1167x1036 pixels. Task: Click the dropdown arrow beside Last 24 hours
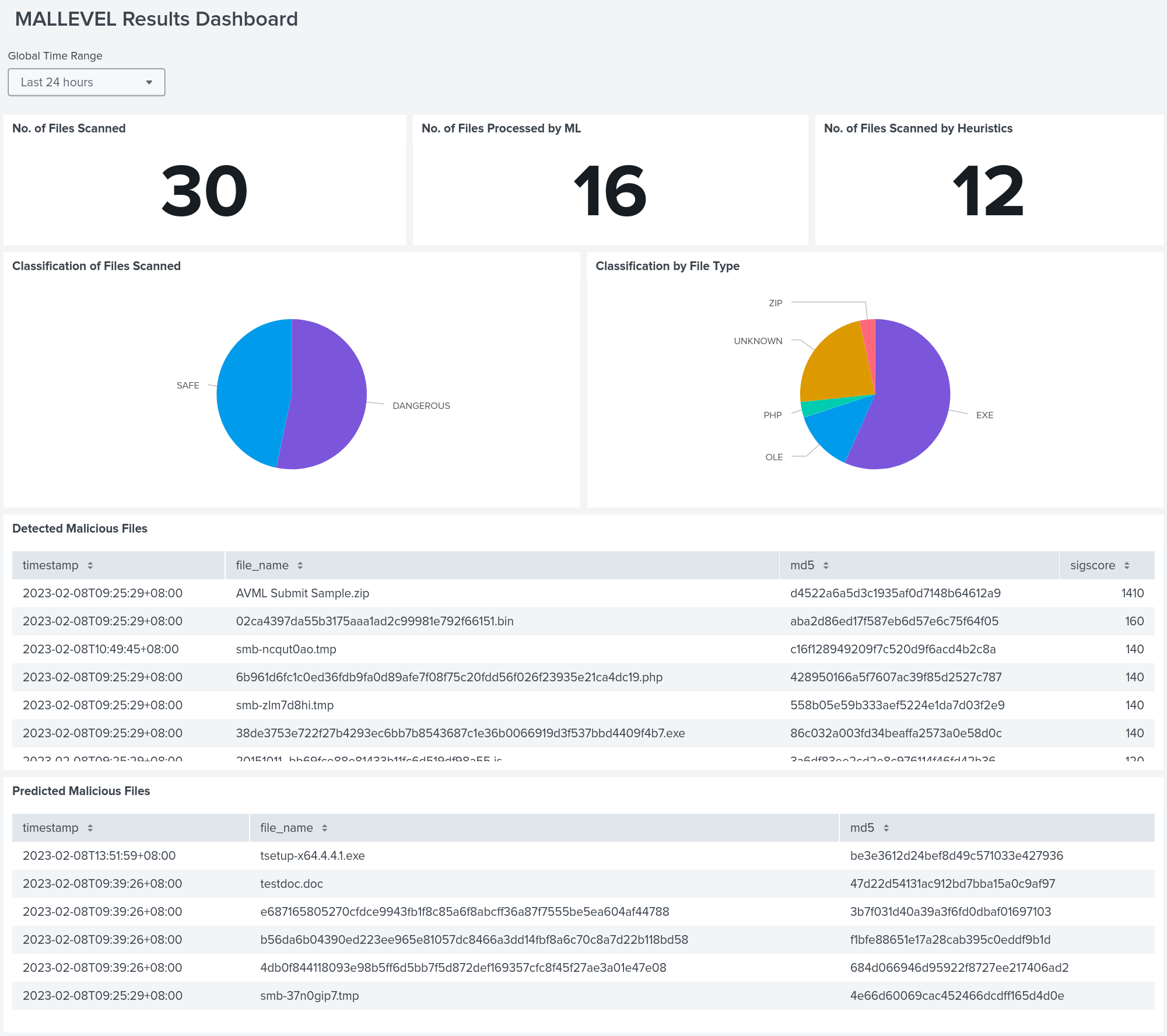[x=149, y=82]
